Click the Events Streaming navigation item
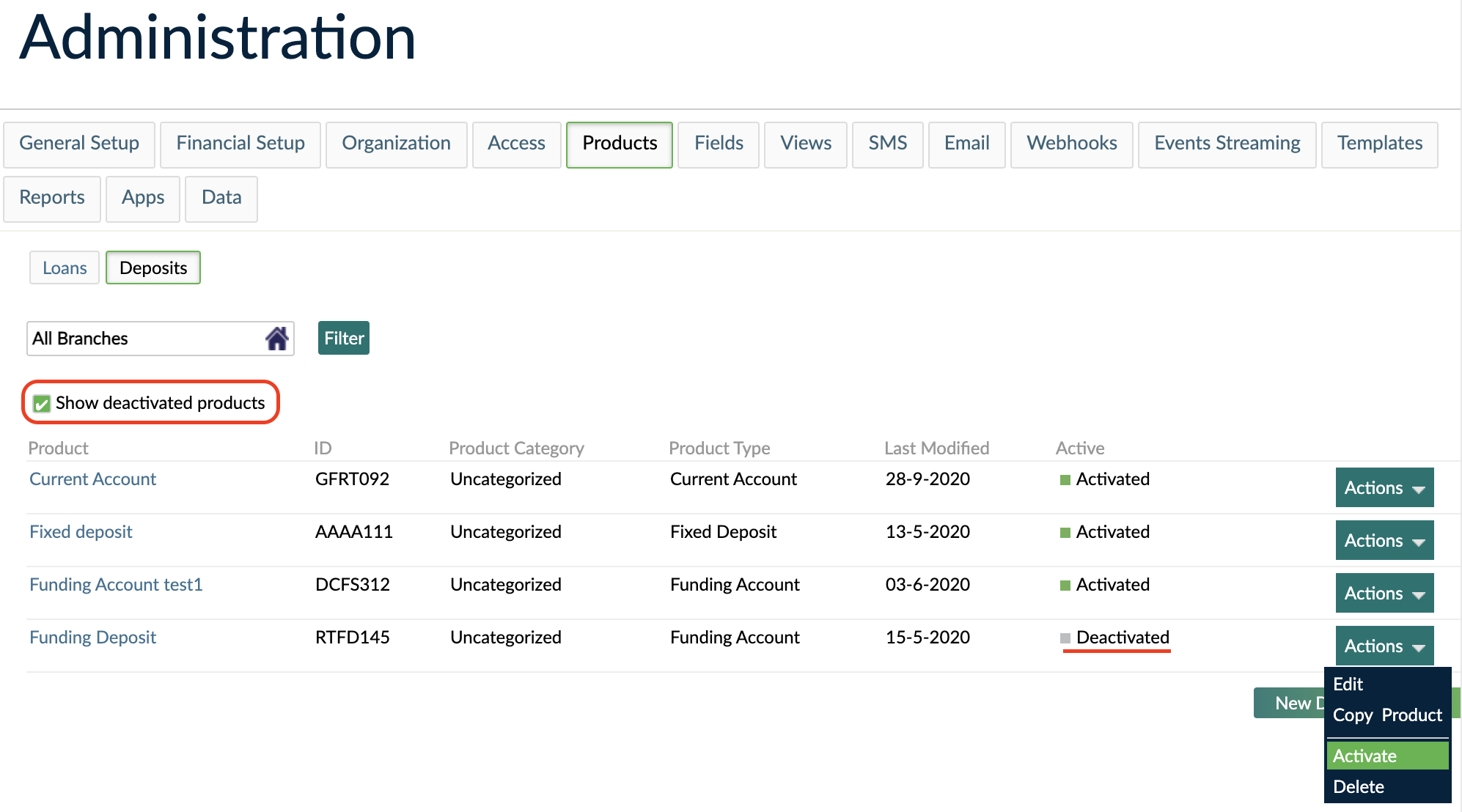The image size is (1462, 812). click(x=1226, y=144)
